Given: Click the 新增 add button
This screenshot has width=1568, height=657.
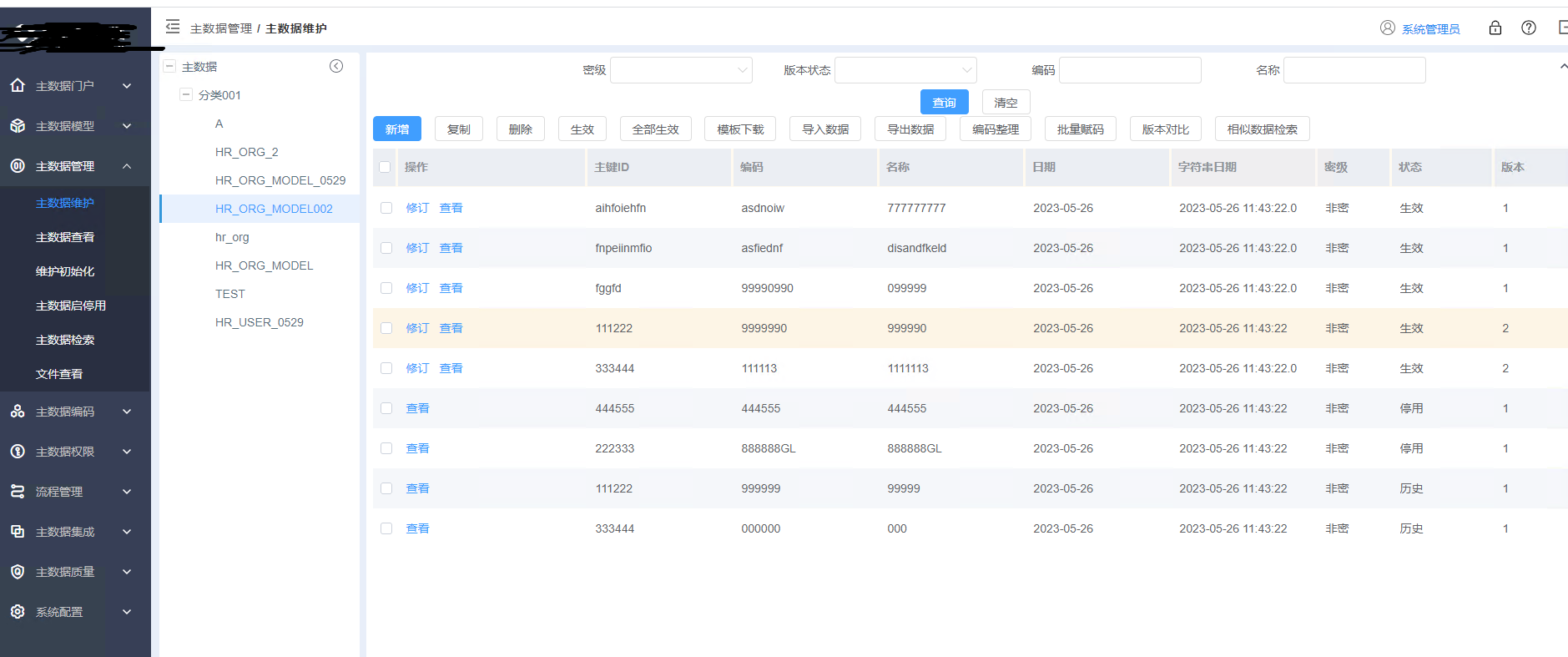Looking at the screenshot, I should [397, 129].
